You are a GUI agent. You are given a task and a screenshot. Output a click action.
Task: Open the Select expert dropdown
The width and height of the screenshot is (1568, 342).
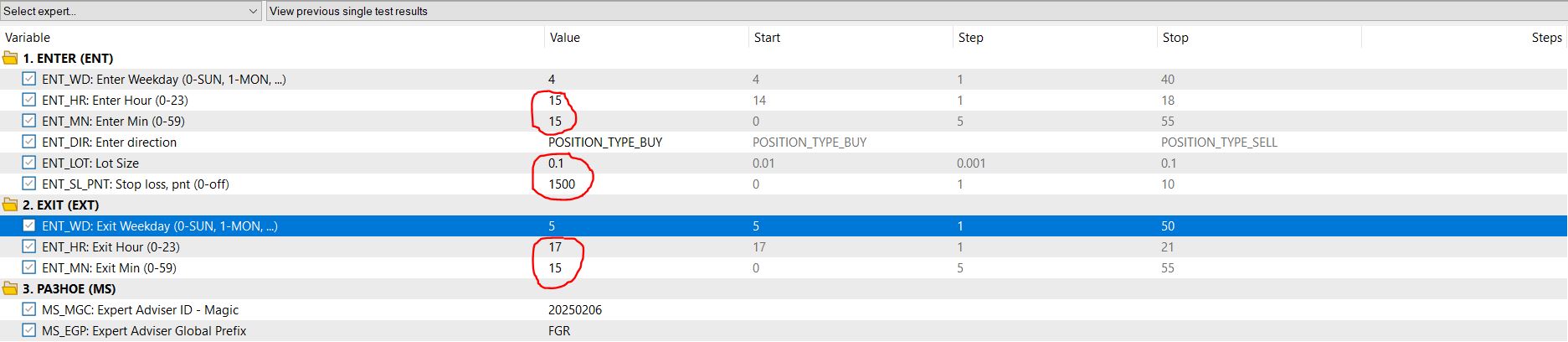click(x=131, y=11)
